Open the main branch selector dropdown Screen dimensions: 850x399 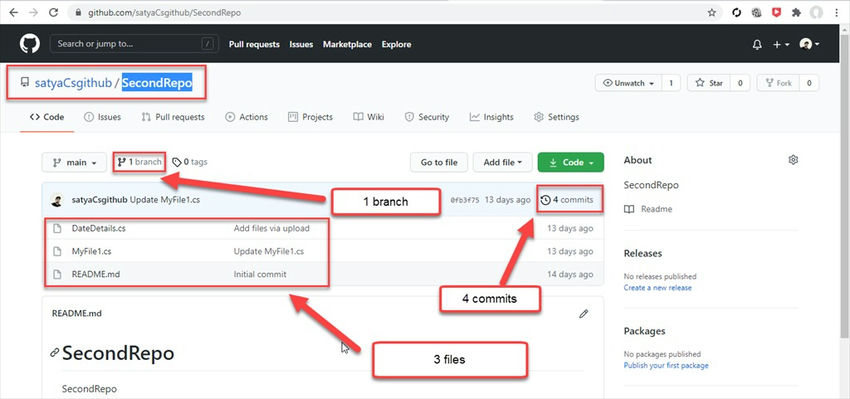coord(74,163)
